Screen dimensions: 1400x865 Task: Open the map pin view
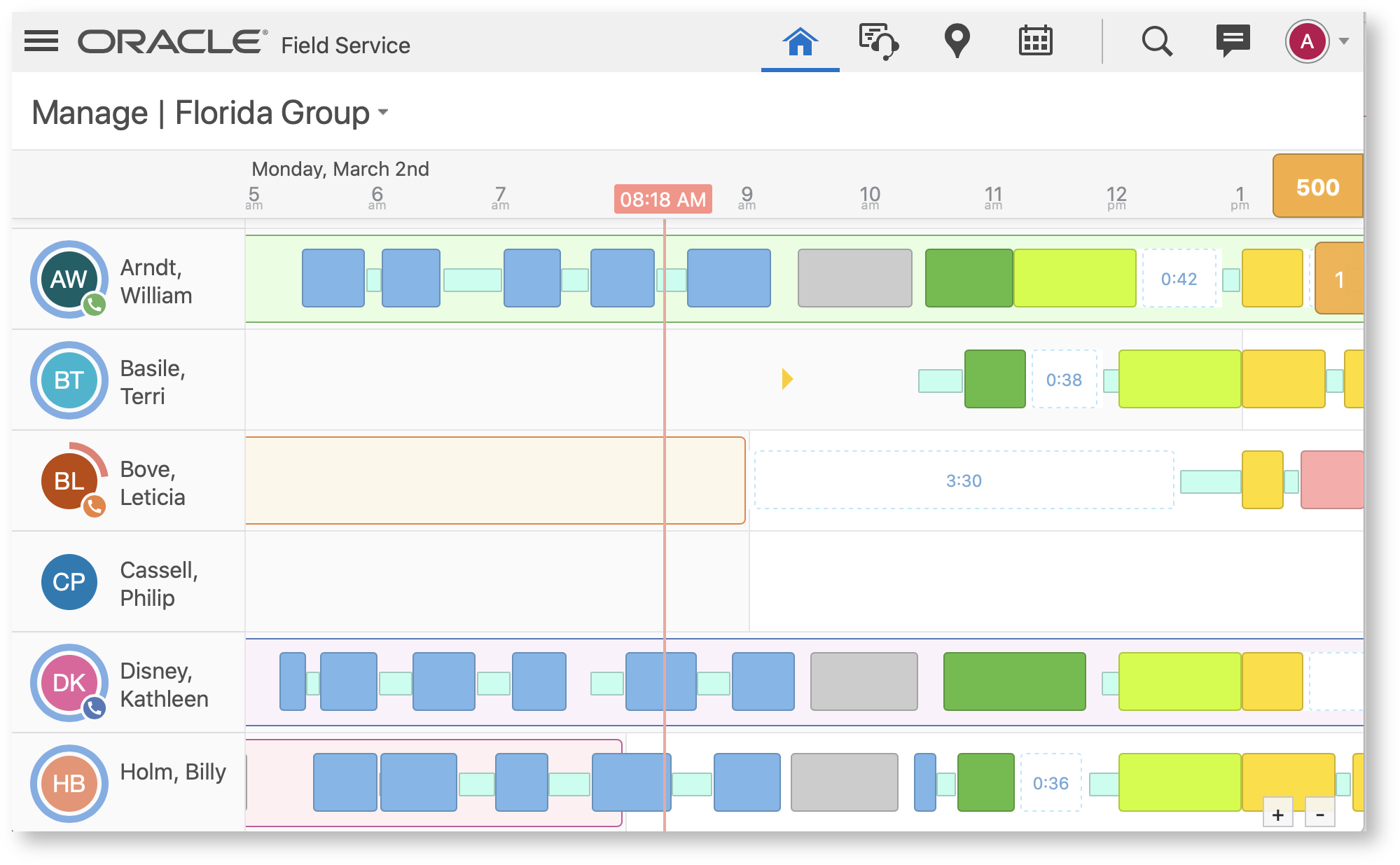tap(957, 41)
